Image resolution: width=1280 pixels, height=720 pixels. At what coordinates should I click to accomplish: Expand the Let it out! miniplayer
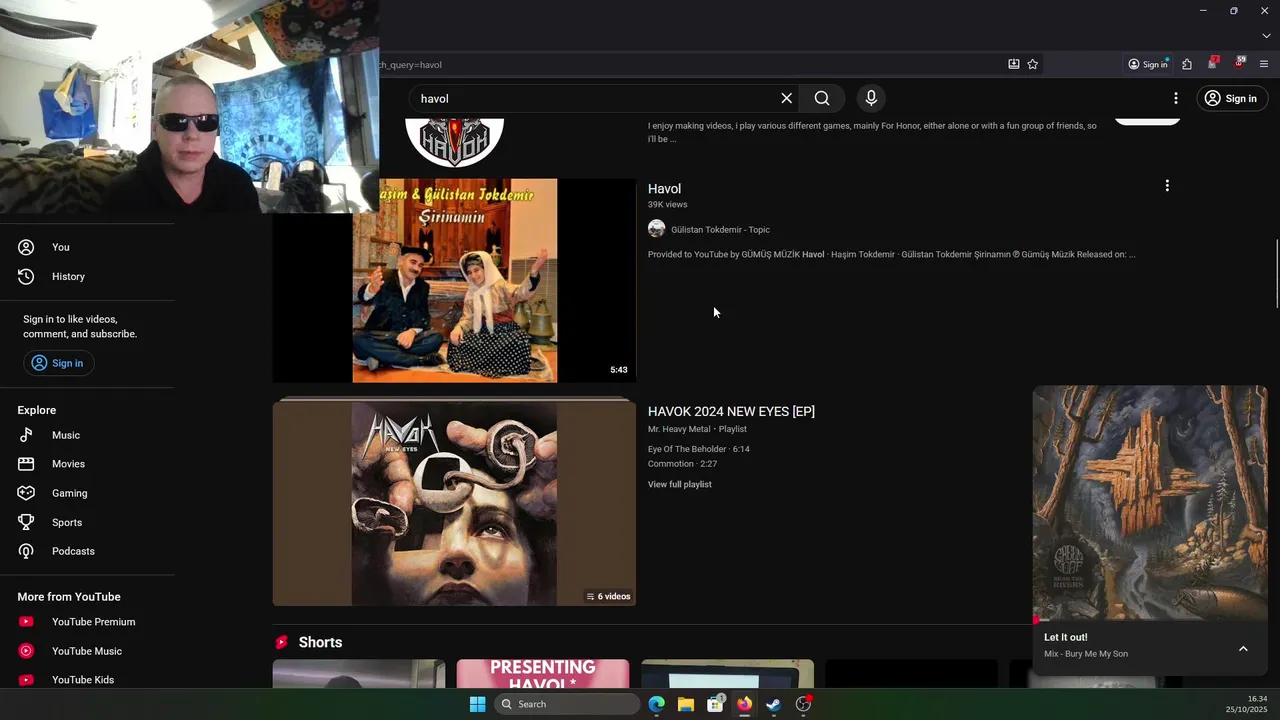tap(1243, 648)
